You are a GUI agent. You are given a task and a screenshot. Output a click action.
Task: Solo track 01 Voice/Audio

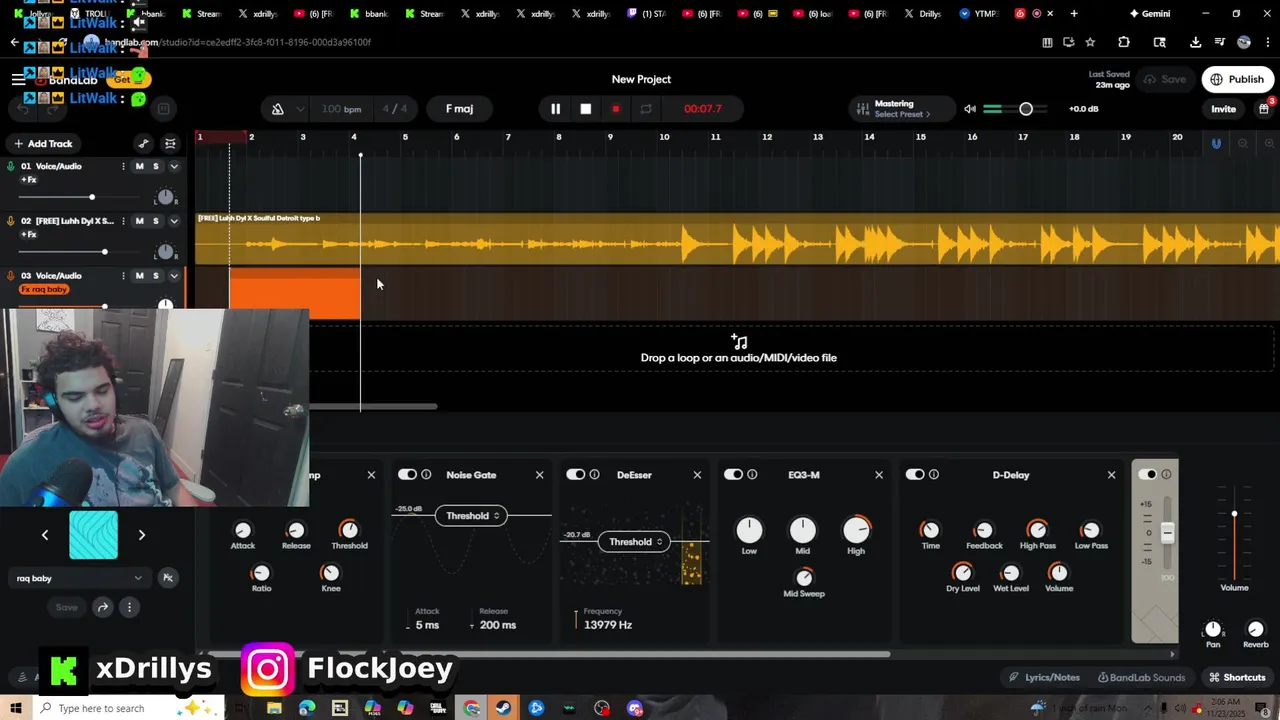[155, 167]
